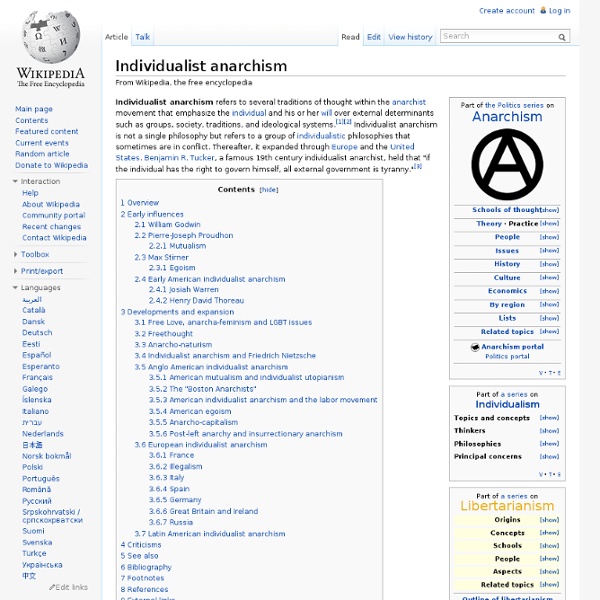Jump to 4 Criticisms section
600x600 pixels.
tap(141, 545)
